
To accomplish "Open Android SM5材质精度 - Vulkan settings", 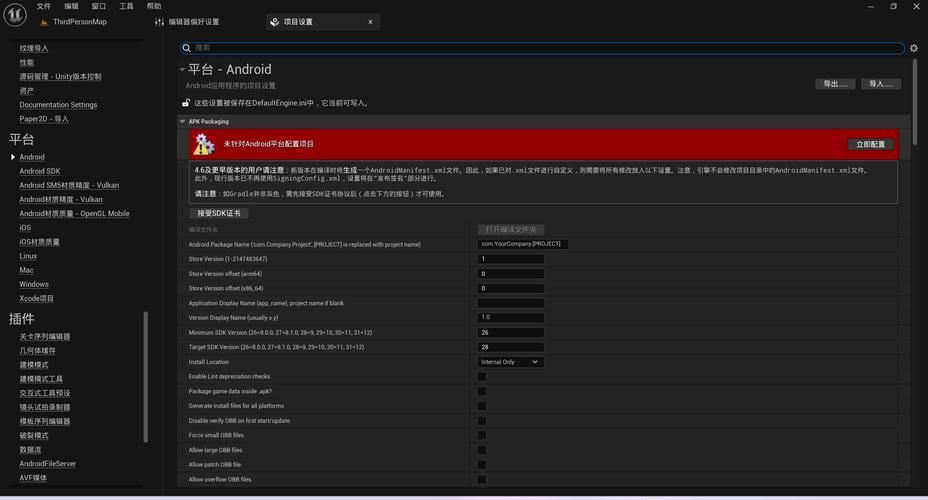I will [x=69, y=185].
